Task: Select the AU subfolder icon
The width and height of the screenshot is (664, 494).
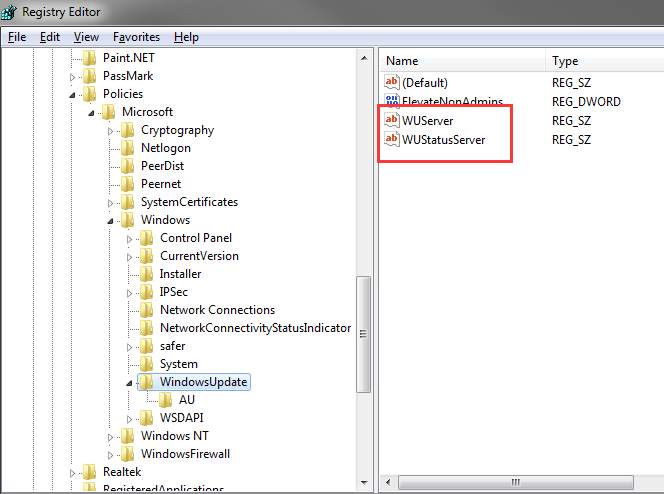Action: pyautogui.click(x=165, y=400)
